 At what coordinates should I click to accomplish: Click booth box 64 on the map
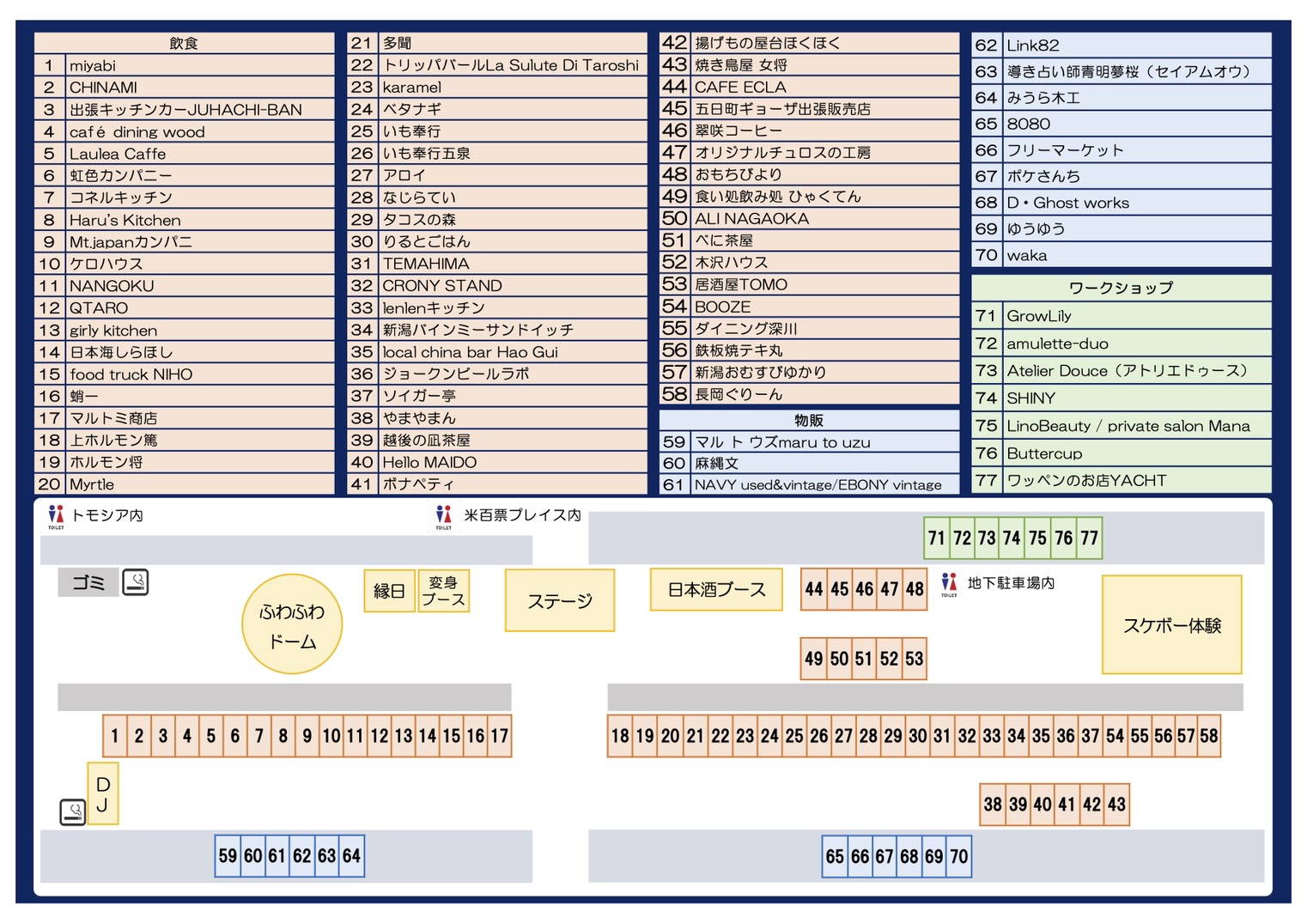pyautogui.click(x=352, y=856)
